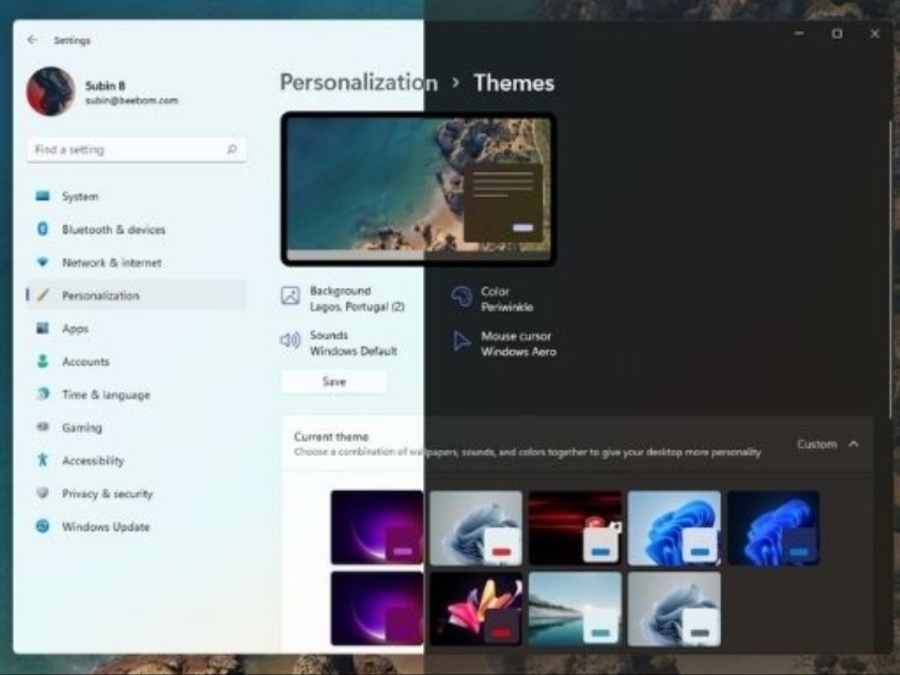Open Background setting picture icon
This screenshot has width=900, height=675.
tap(290, 296)
